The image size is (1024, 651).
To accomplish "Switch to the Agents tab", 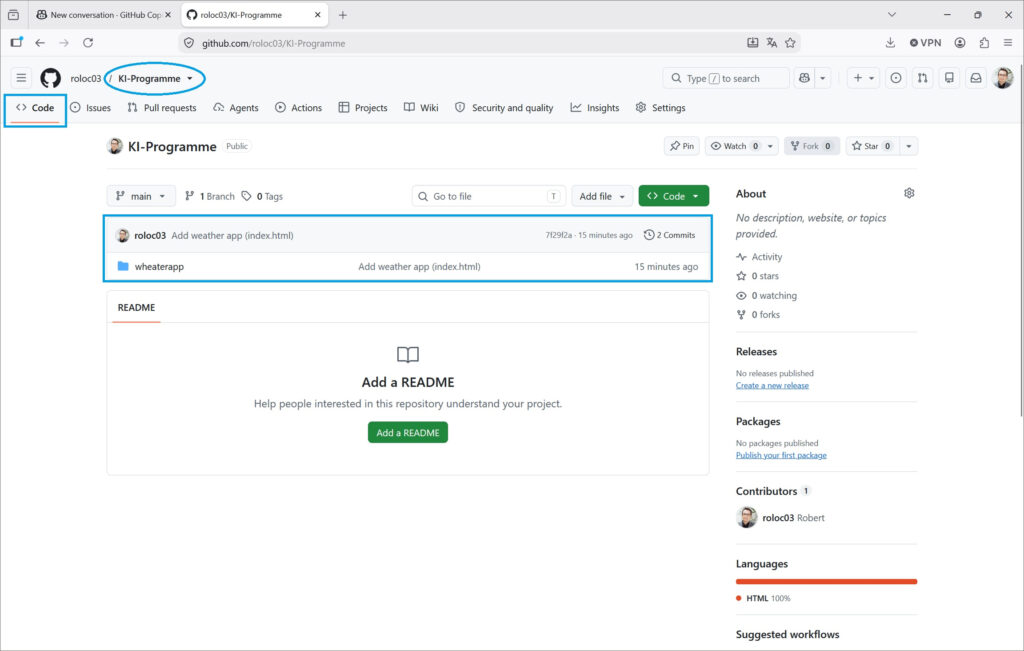I will [x=236, y=108].
